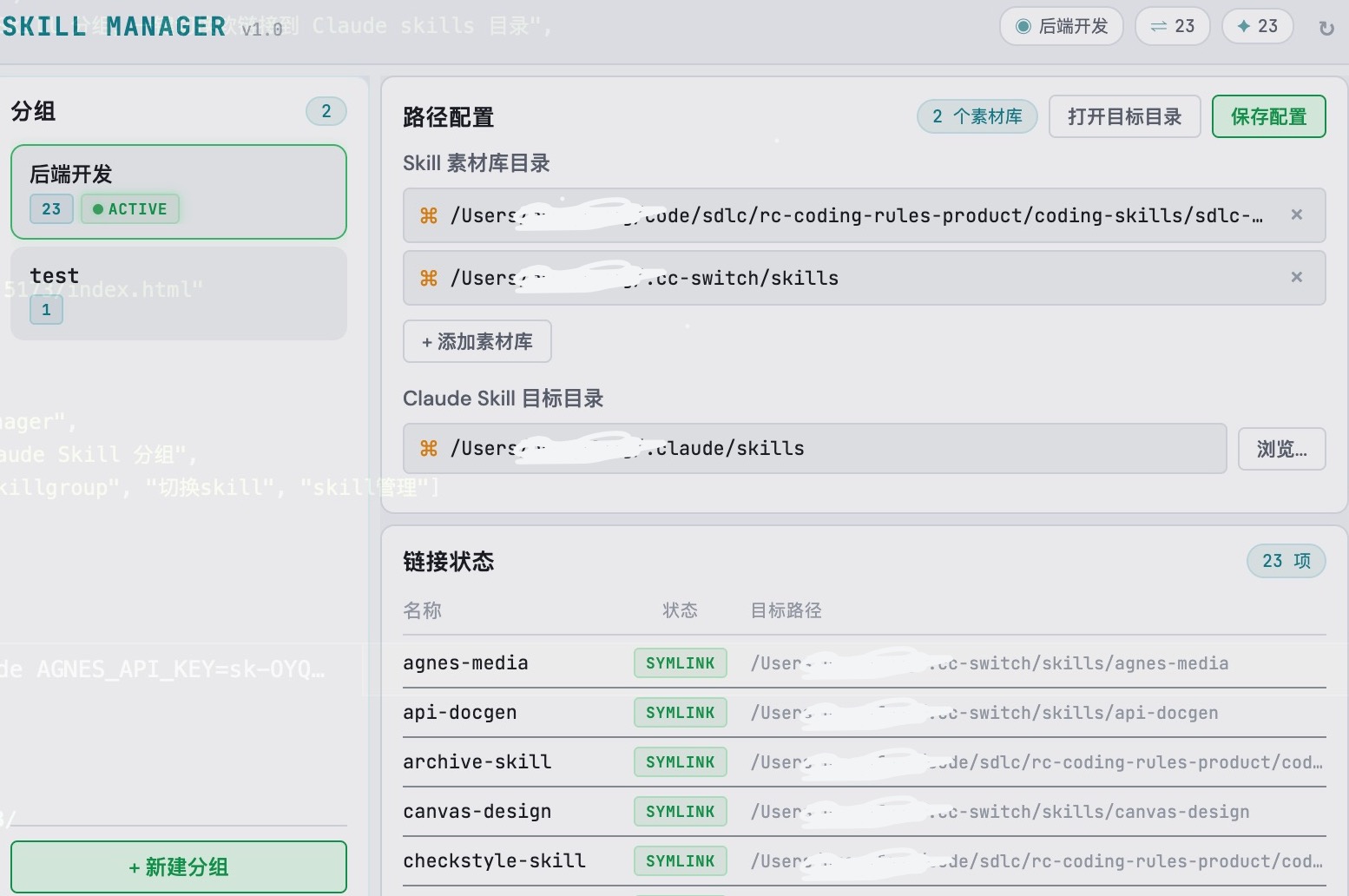
Task: Open target directory via 打开目标目录
Action: click(x=1125, y=116)
